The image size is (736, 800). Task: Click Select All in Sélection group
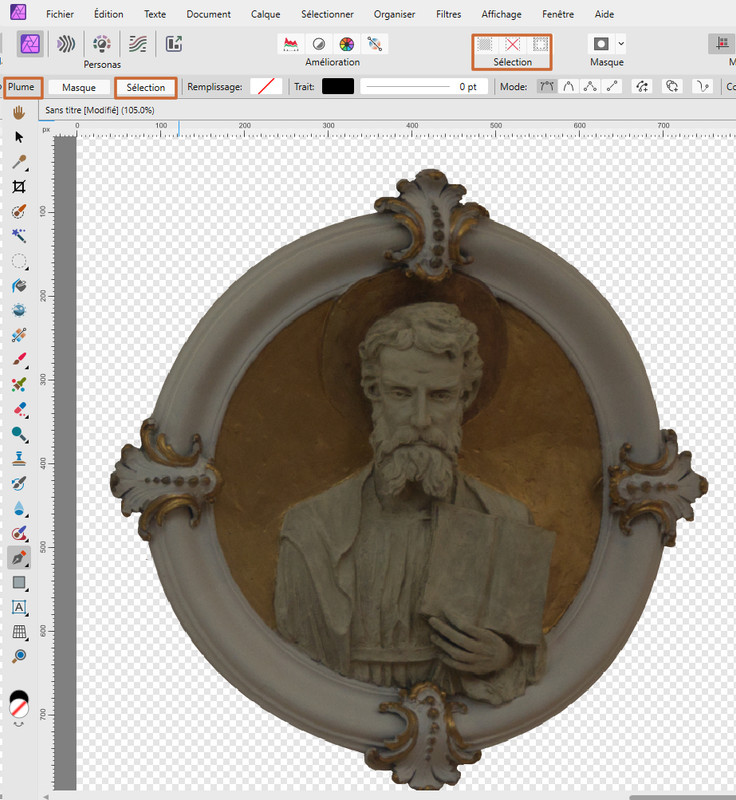click(485, 44)
